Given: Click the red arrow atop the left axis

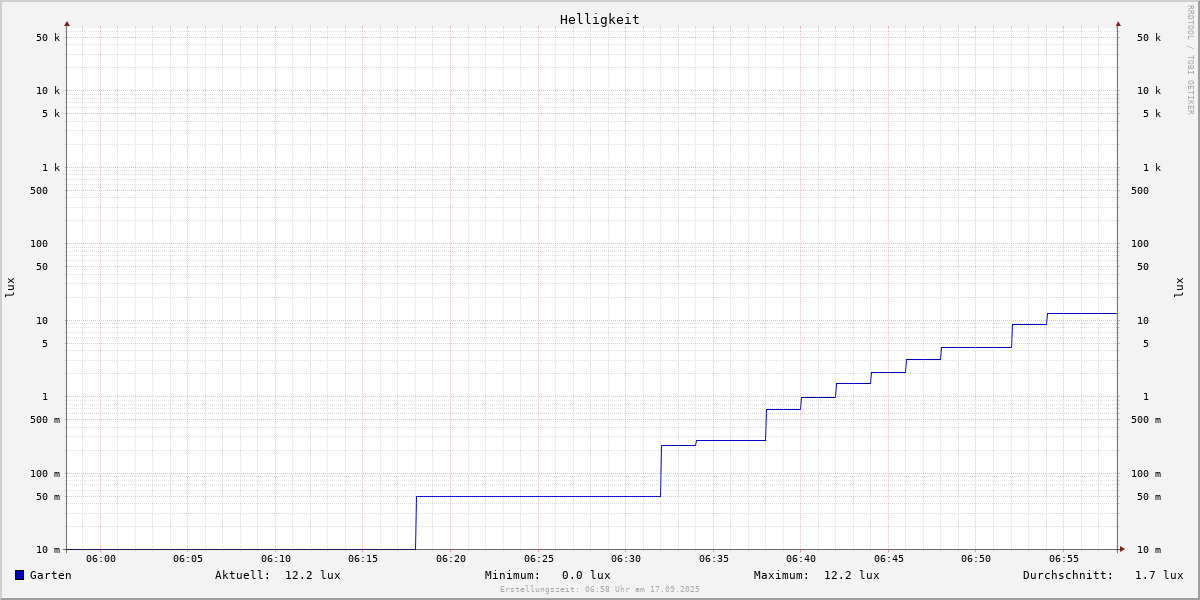Looking at the screenshot, I should [x=67, y=24].
